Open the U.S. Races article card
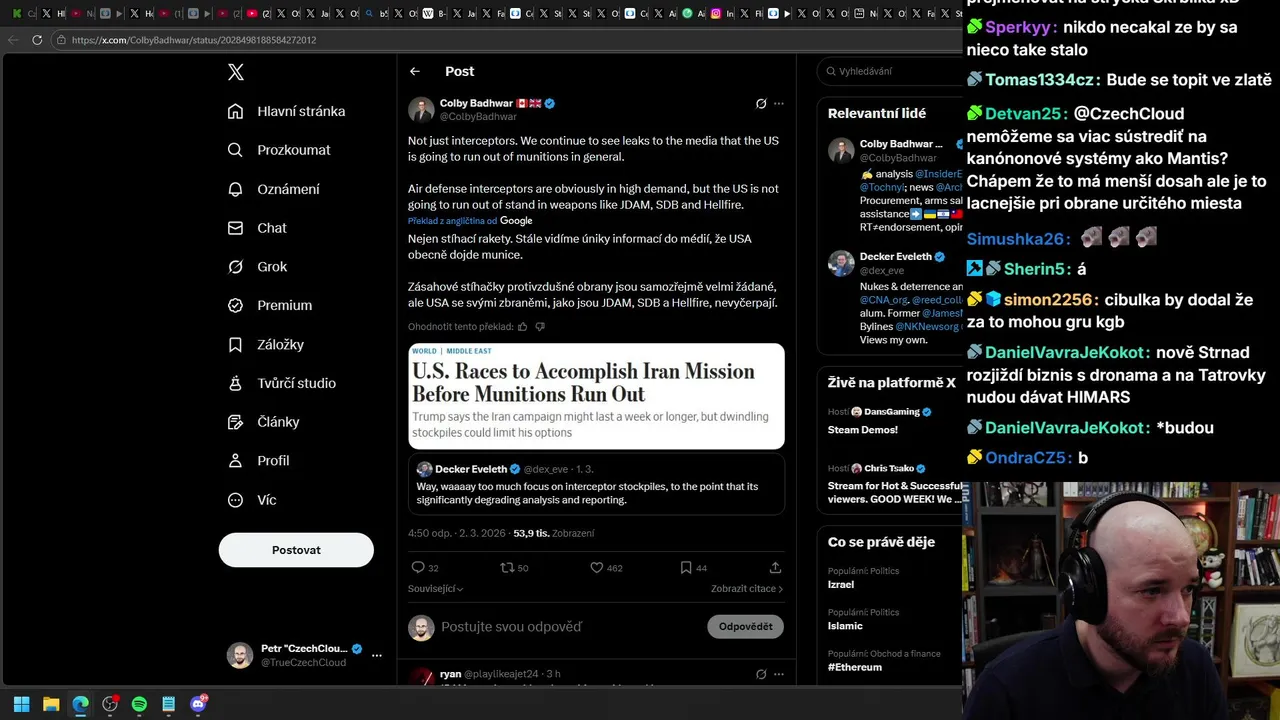Image resolution: width=1280 pixels, height=720 pixels. pyautogui.click(x=596, y=396)
